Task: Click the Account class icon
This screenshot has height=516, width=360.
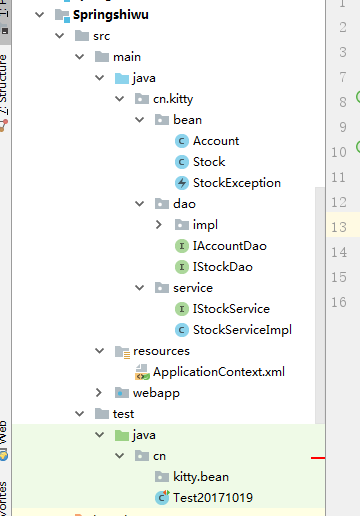Action: (x=182, y=141)
